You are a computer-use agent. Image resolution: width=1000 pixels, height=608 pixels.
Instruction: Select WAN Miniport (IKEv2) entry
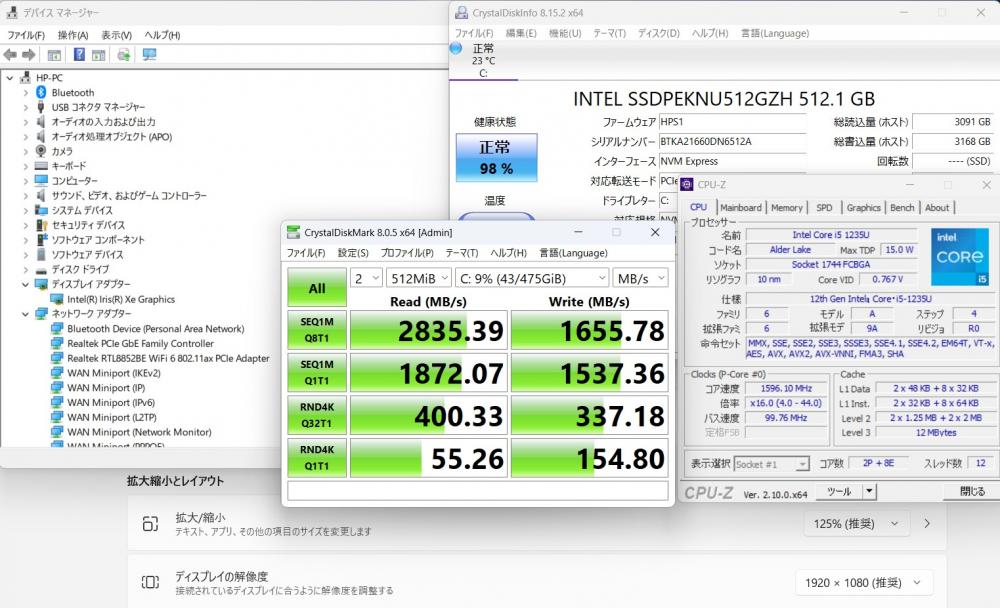pyautogui.click(x=114, y=373)
